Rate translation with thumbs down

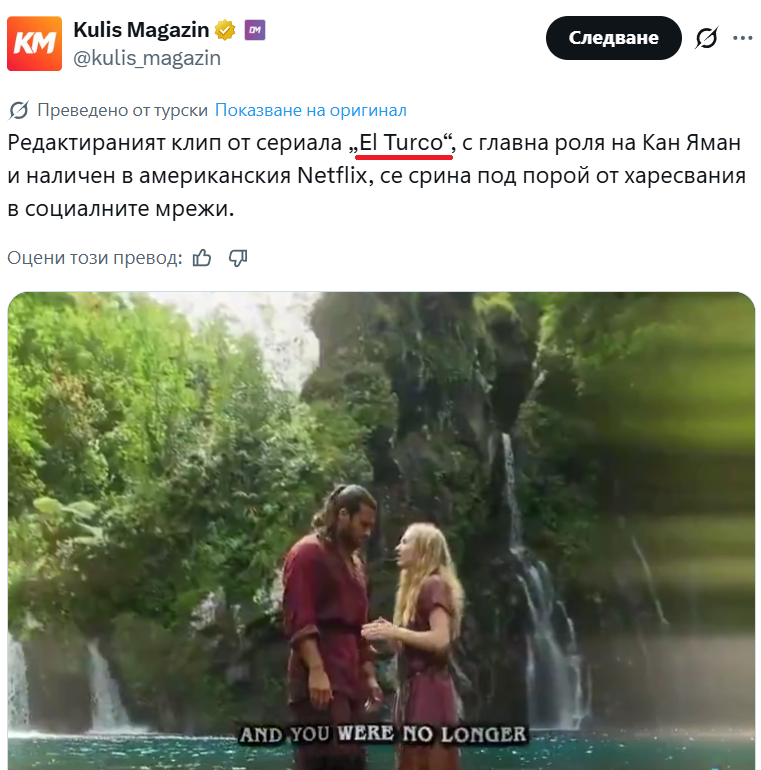(238, 258)
